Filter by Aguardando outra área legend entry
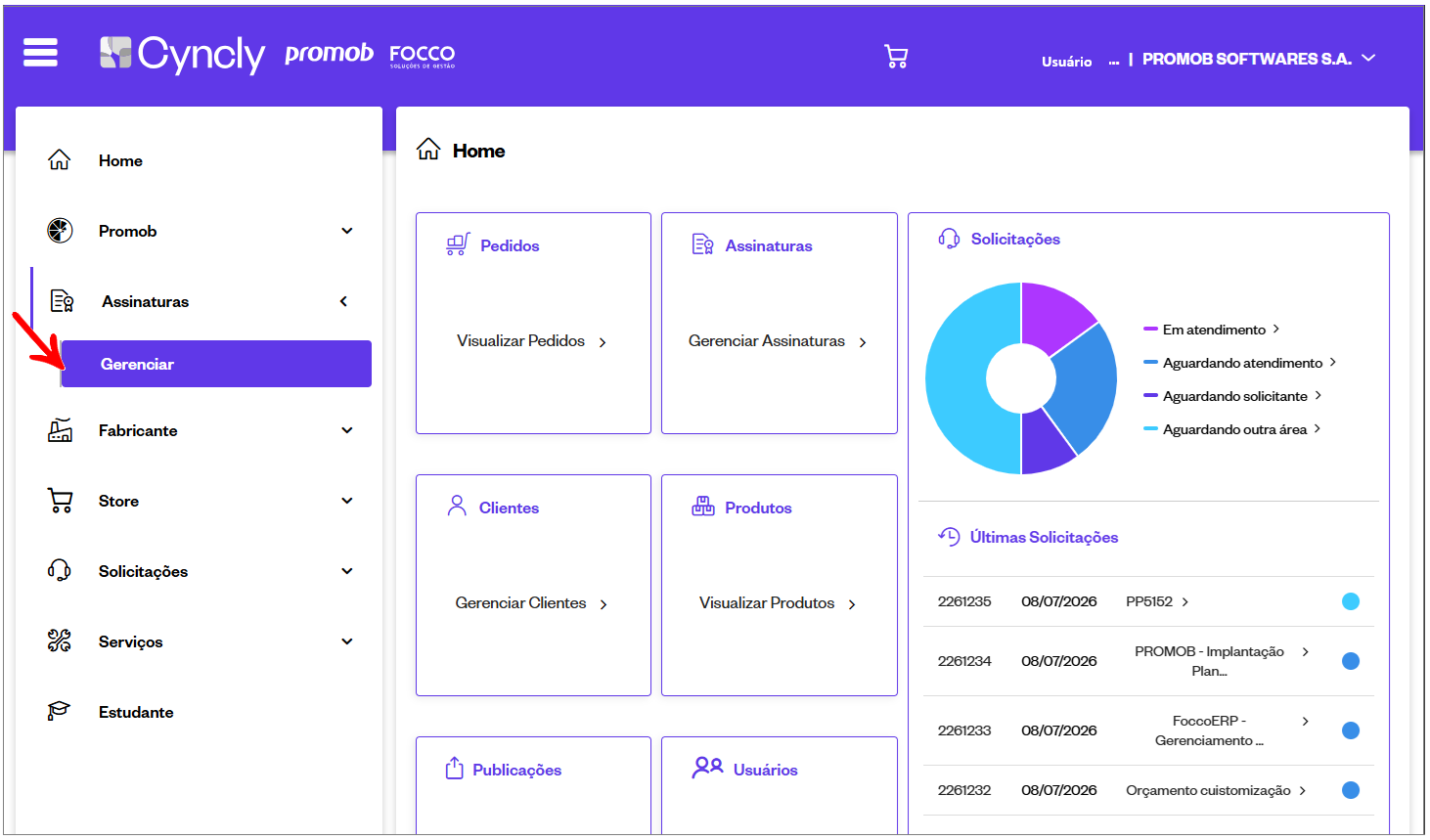This screenshot has height=840, width=1430. click(x=1234, y=429)
